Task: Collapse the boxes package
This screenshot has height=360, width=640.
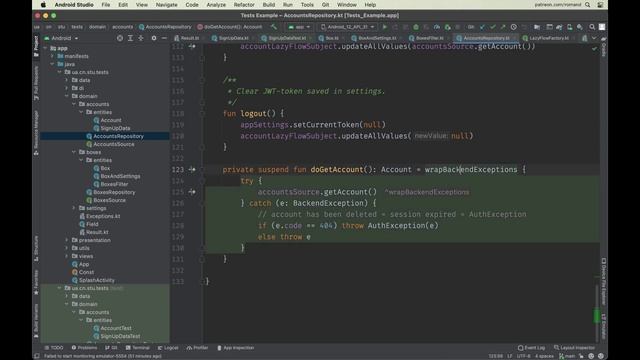Action: tap(74, 152)
